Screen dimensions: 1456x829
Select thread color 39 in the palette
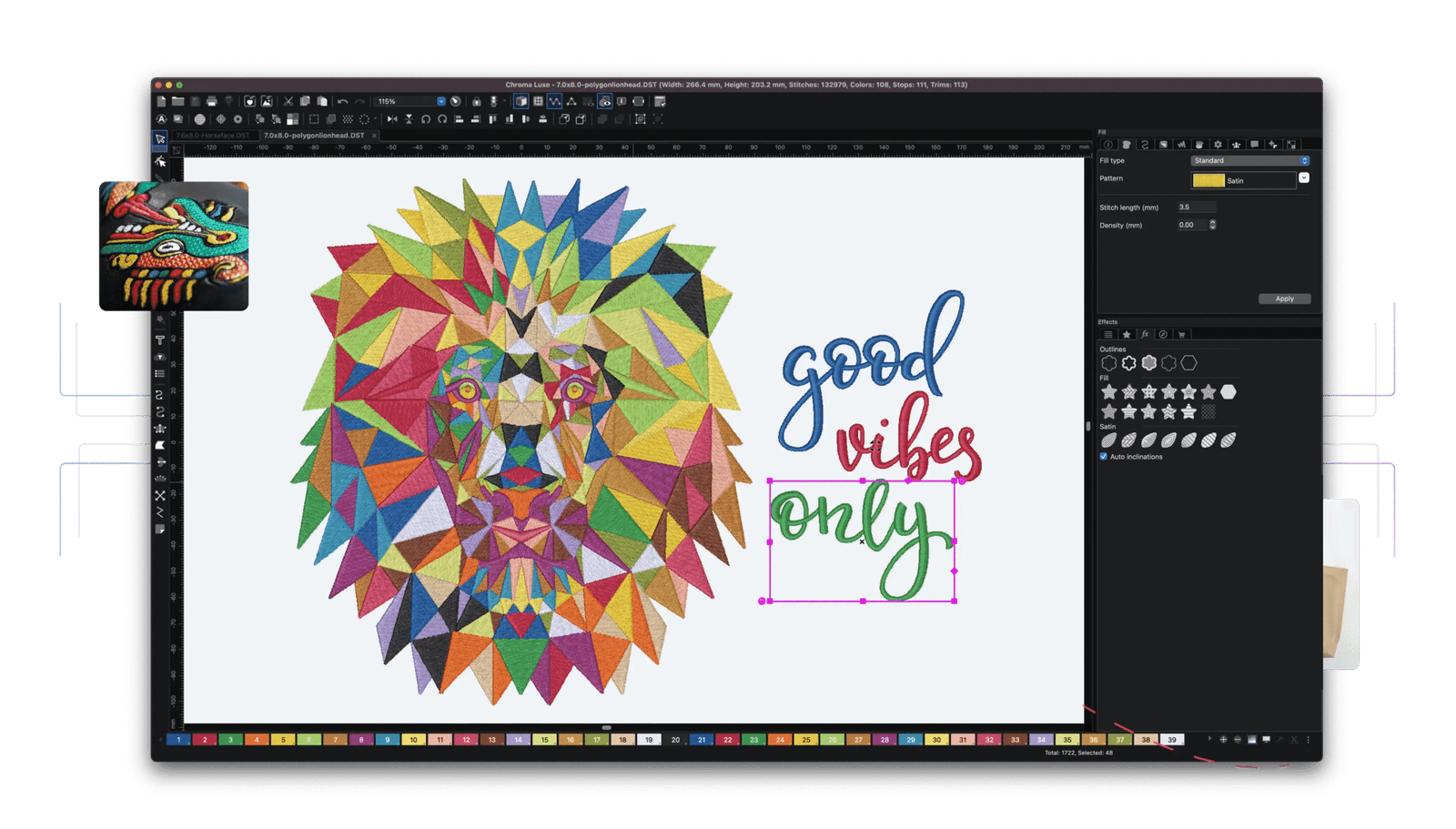tap(1172, 740)
